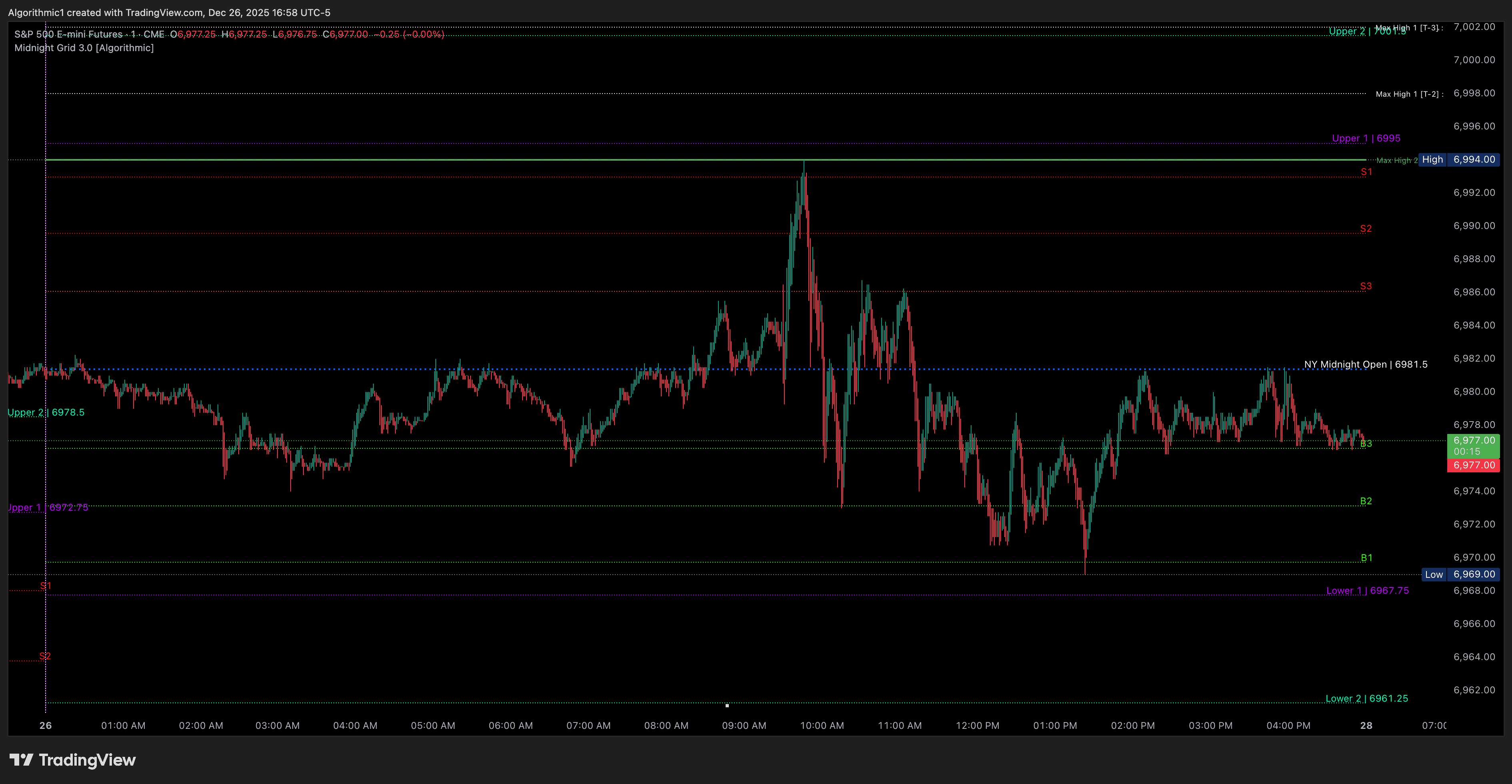This screenshot has height=784, width=1512.
Task: Click the NY Midnight Open | 6981.5 label
Action: point(1366,364)
